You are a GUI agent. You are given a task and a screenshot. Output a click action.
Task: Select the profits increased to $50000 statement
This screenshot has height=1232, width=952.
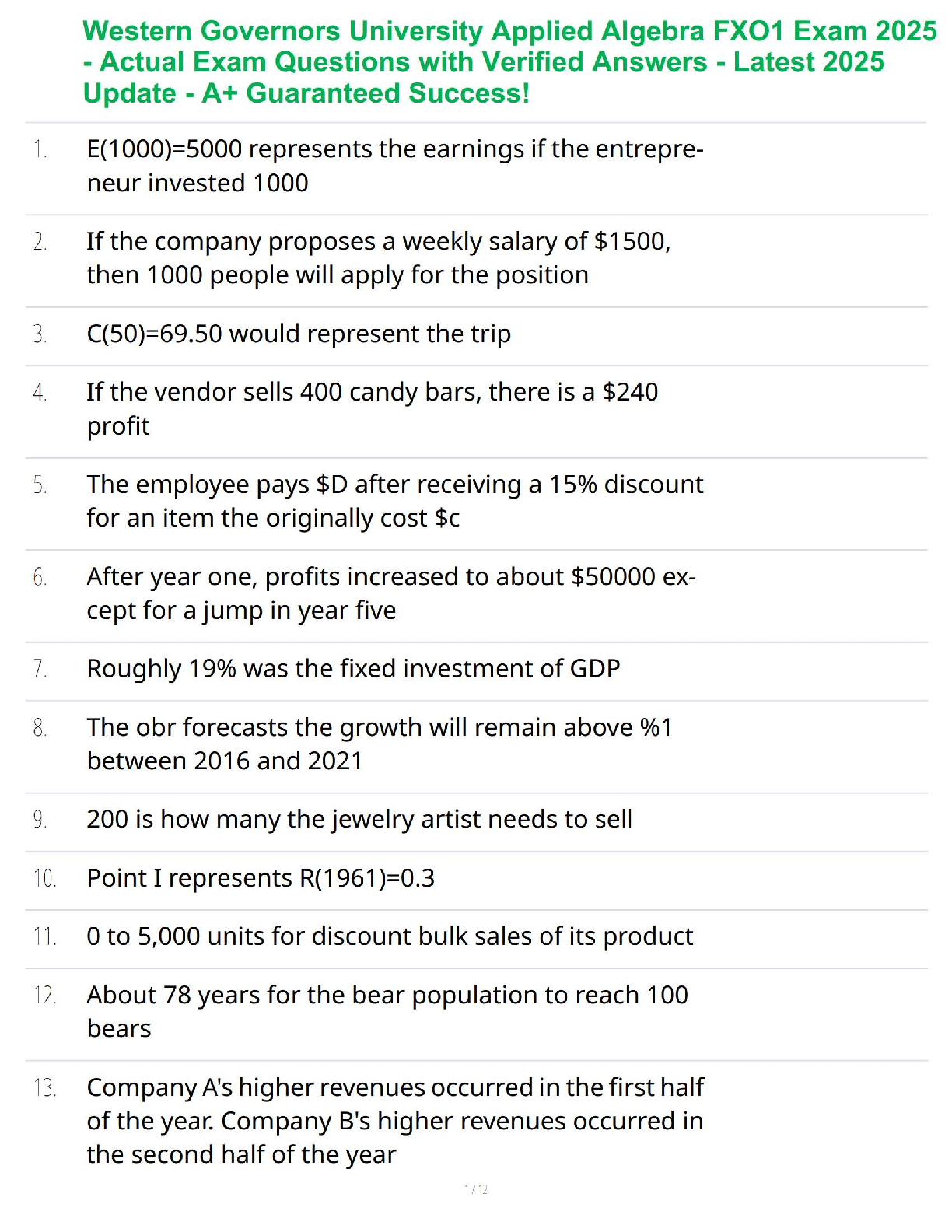point(390,593)
